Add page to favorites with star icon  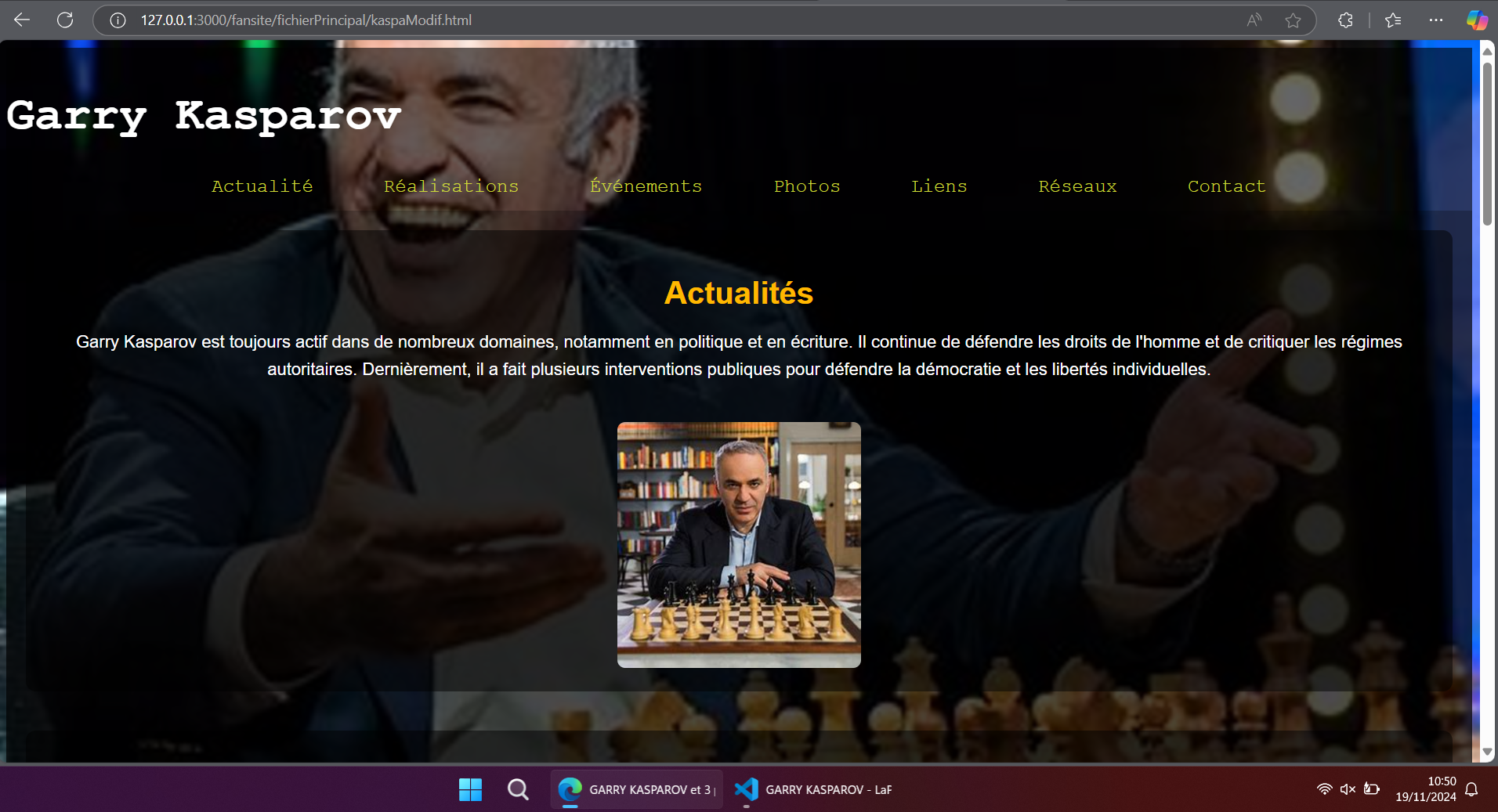1293,20
